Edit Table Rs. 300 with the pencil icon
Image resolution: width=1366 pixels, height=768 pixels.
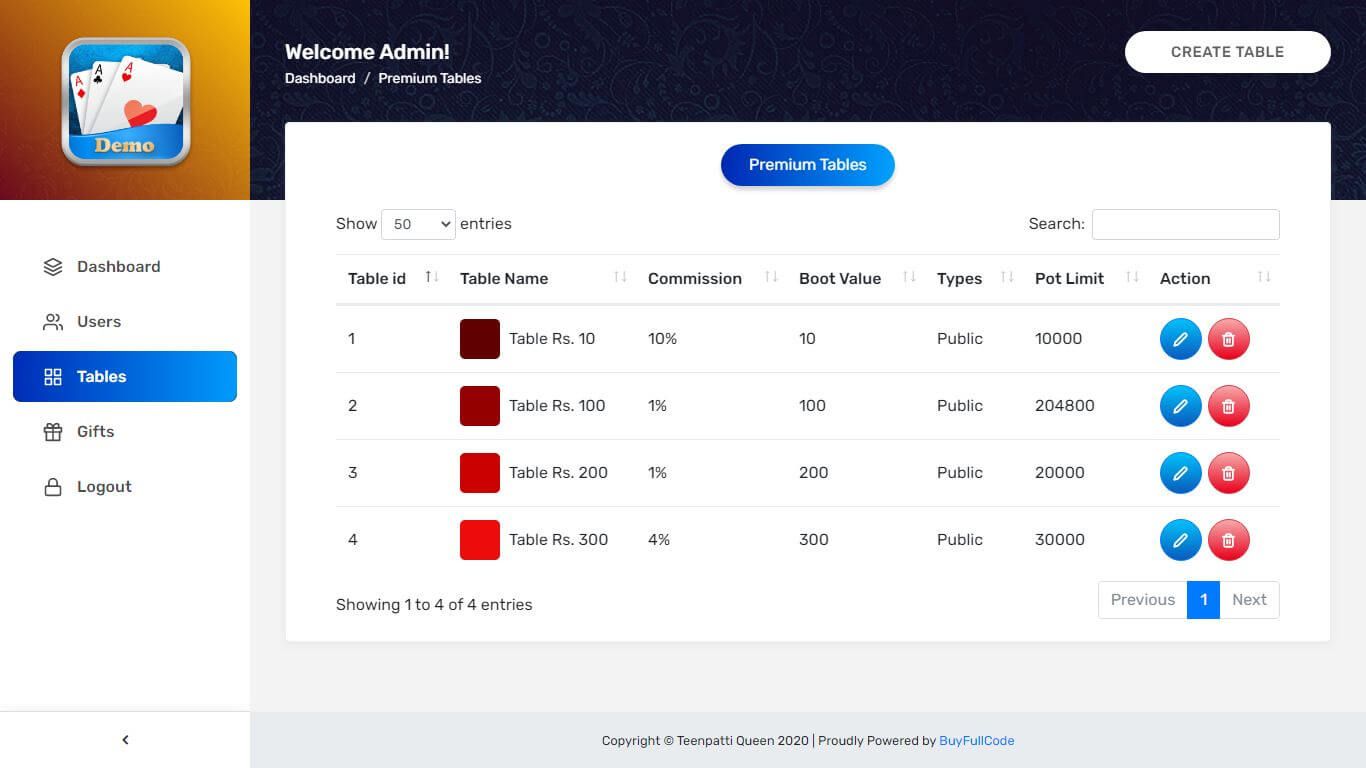(x=1180, y=540)
